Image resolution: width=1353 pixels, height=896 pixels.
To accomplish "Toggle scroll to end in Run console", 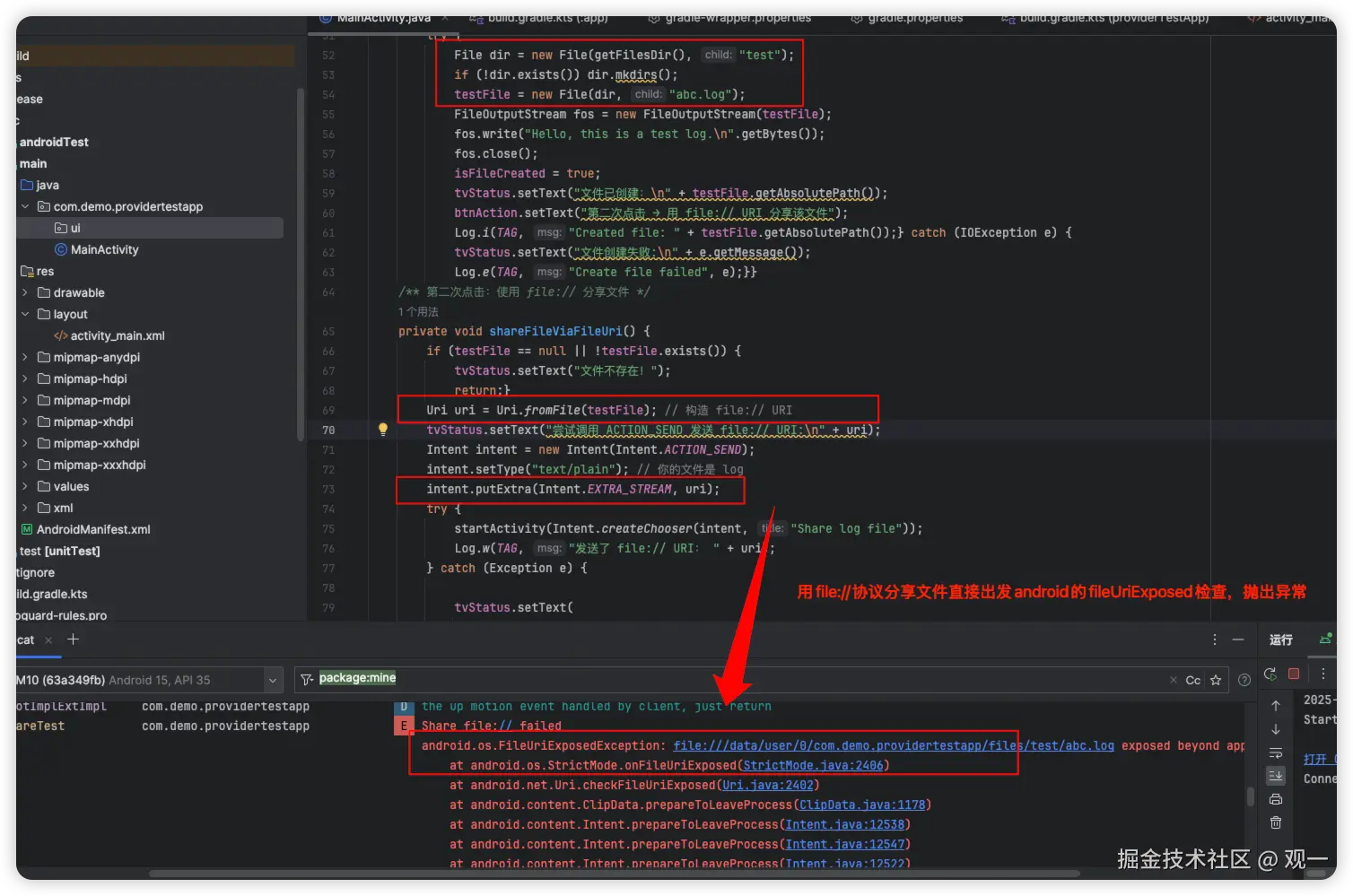I will pyautogui.click(x=1276, y=776).
